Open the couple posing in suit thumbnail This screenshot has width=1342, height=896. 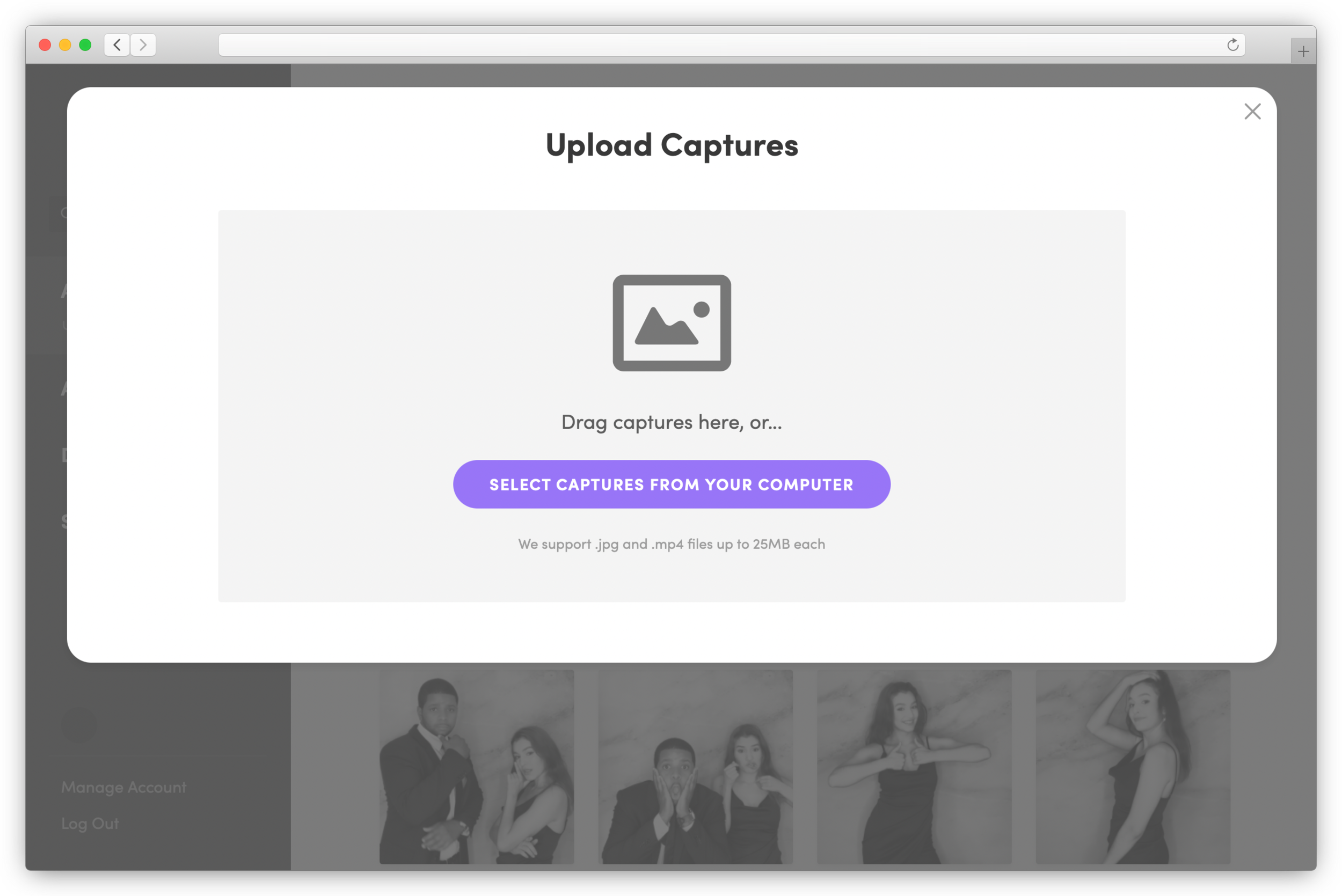[477, 766]
